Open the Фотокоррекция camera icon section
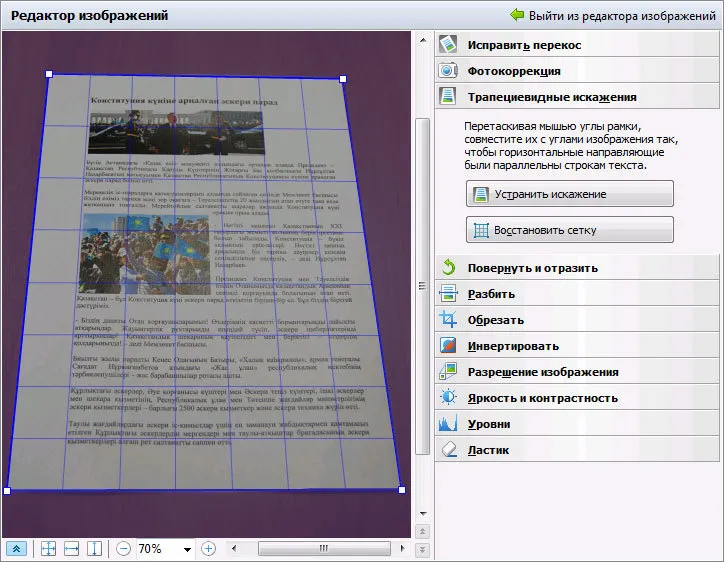The height and width of the screenshot is (562, 724). click(x=447, y=71)
